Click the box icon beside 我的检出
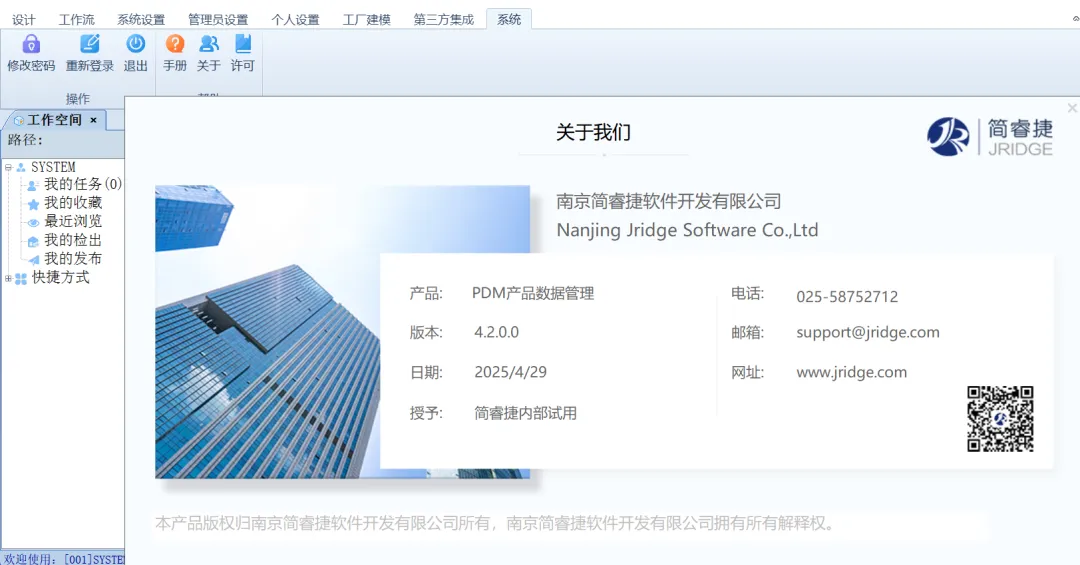1080x565 pixels. point(33,241)
